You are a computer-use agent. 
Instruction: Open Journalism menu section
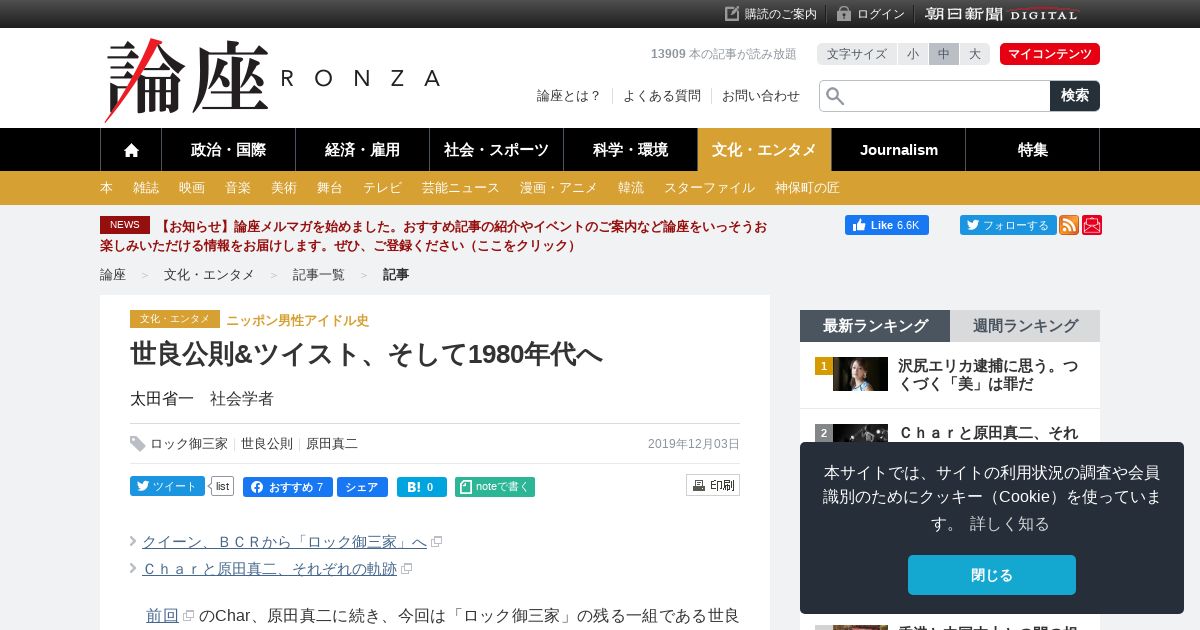coord(899,150)
